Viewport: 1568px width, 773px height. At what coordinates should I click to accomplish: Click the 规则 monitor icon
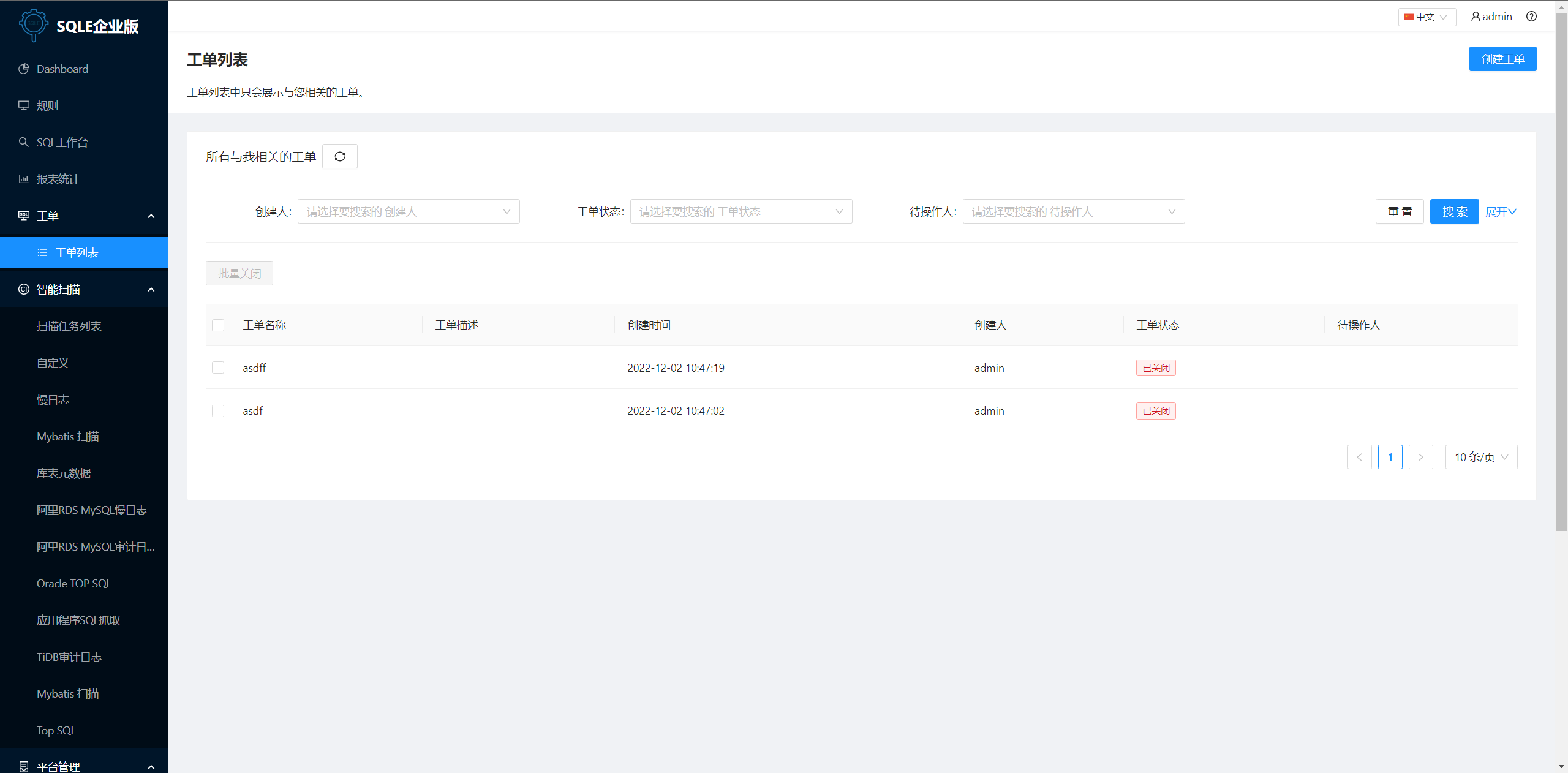(24, 105)
